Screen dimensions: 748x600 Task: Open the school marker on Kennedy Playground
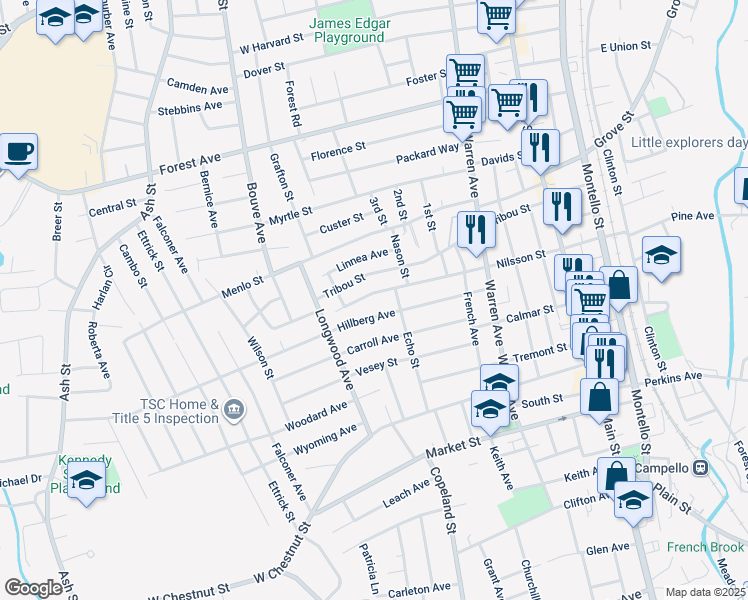(86, 484)
